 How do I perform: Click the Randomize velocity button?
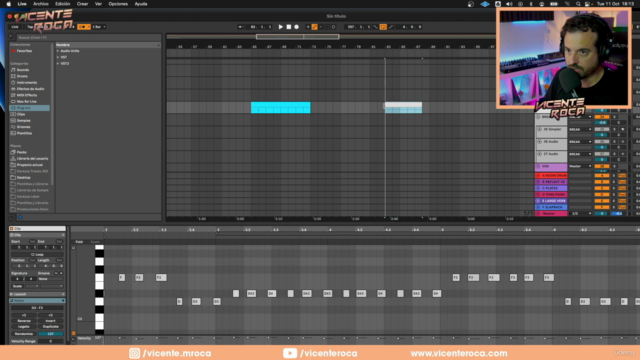tap(24, 334)
